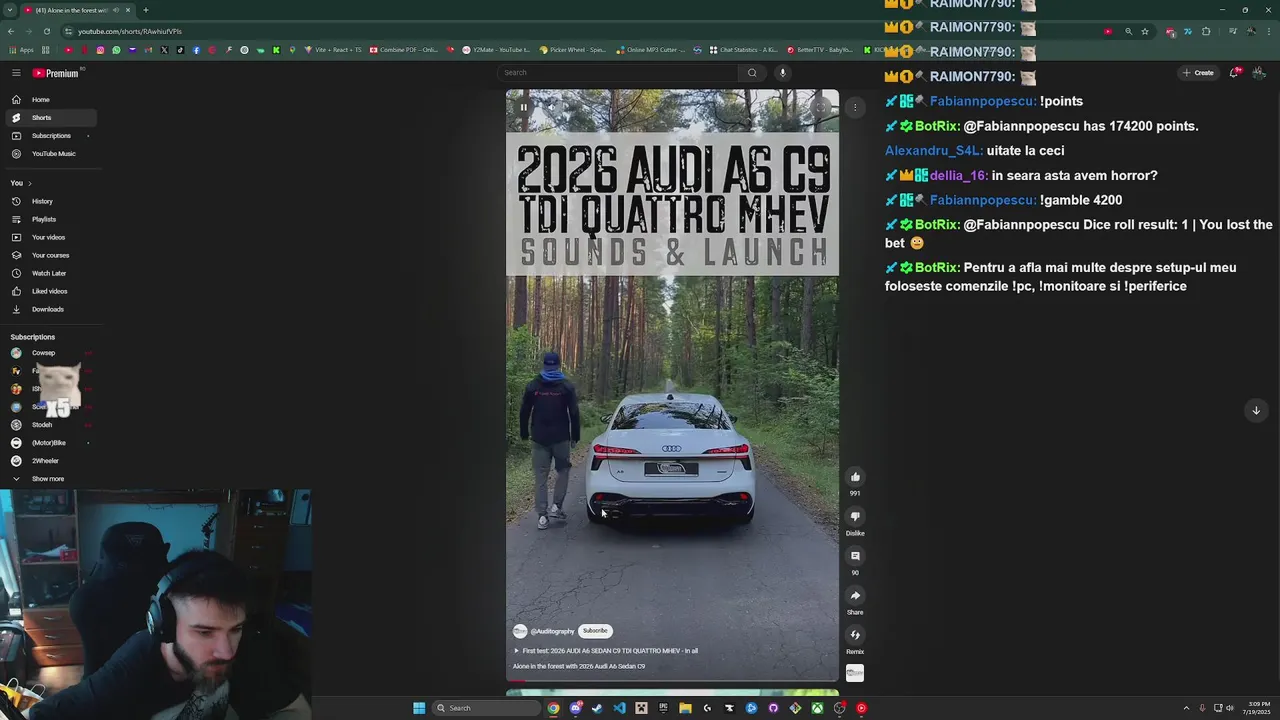This screenshot has width=1280, height=720.
Task: Open the sound thumbnail under Remix
Action: (x=855, y=674)
